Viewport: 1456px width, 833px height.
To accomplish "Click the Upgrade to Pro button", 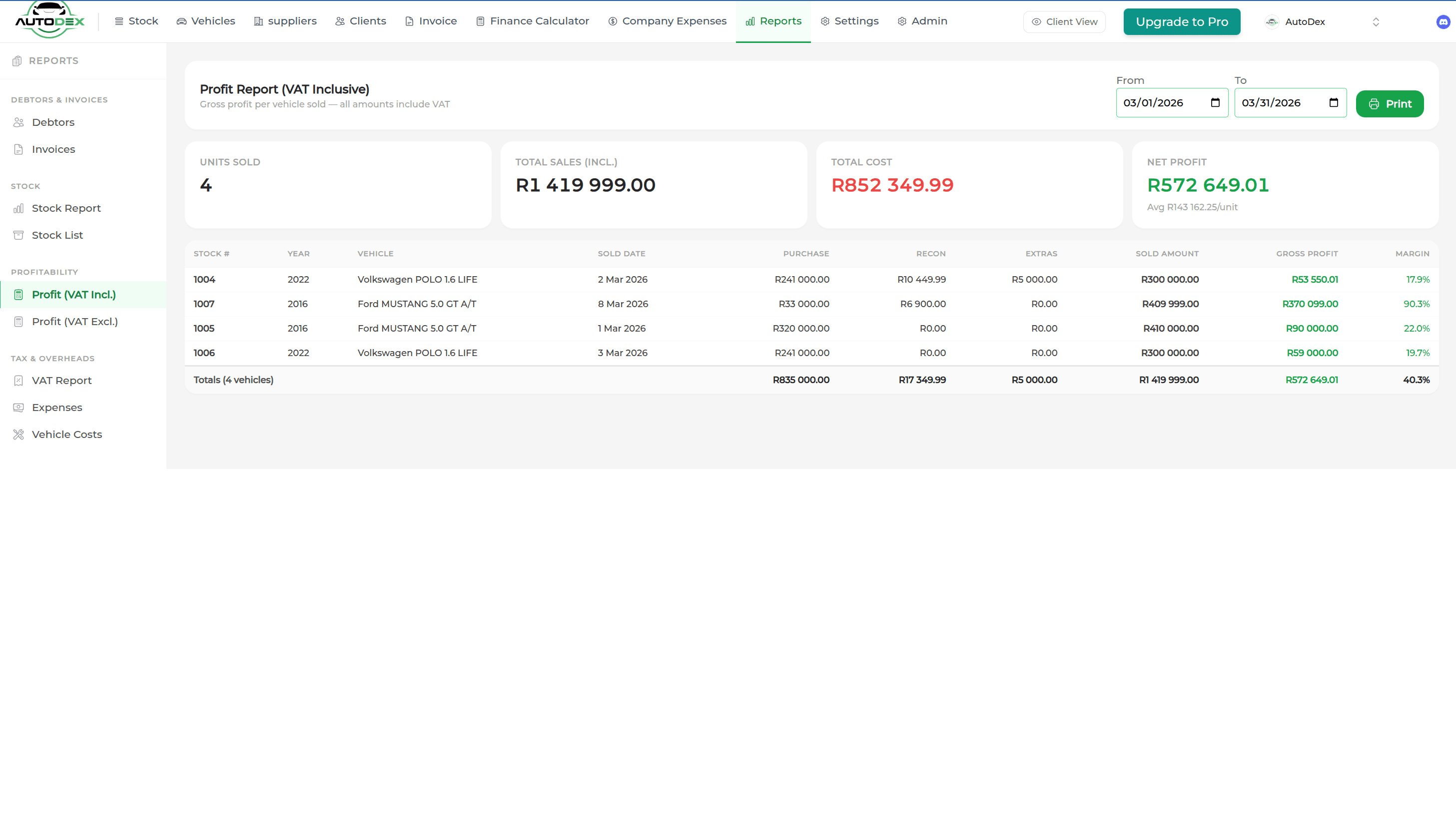I will [x=1181, y=22].
